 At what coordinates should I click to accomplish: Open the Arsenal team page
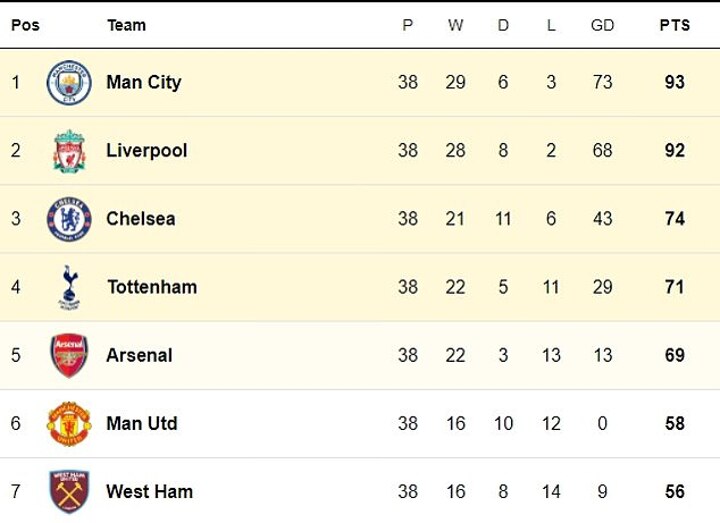click(139, 355)
